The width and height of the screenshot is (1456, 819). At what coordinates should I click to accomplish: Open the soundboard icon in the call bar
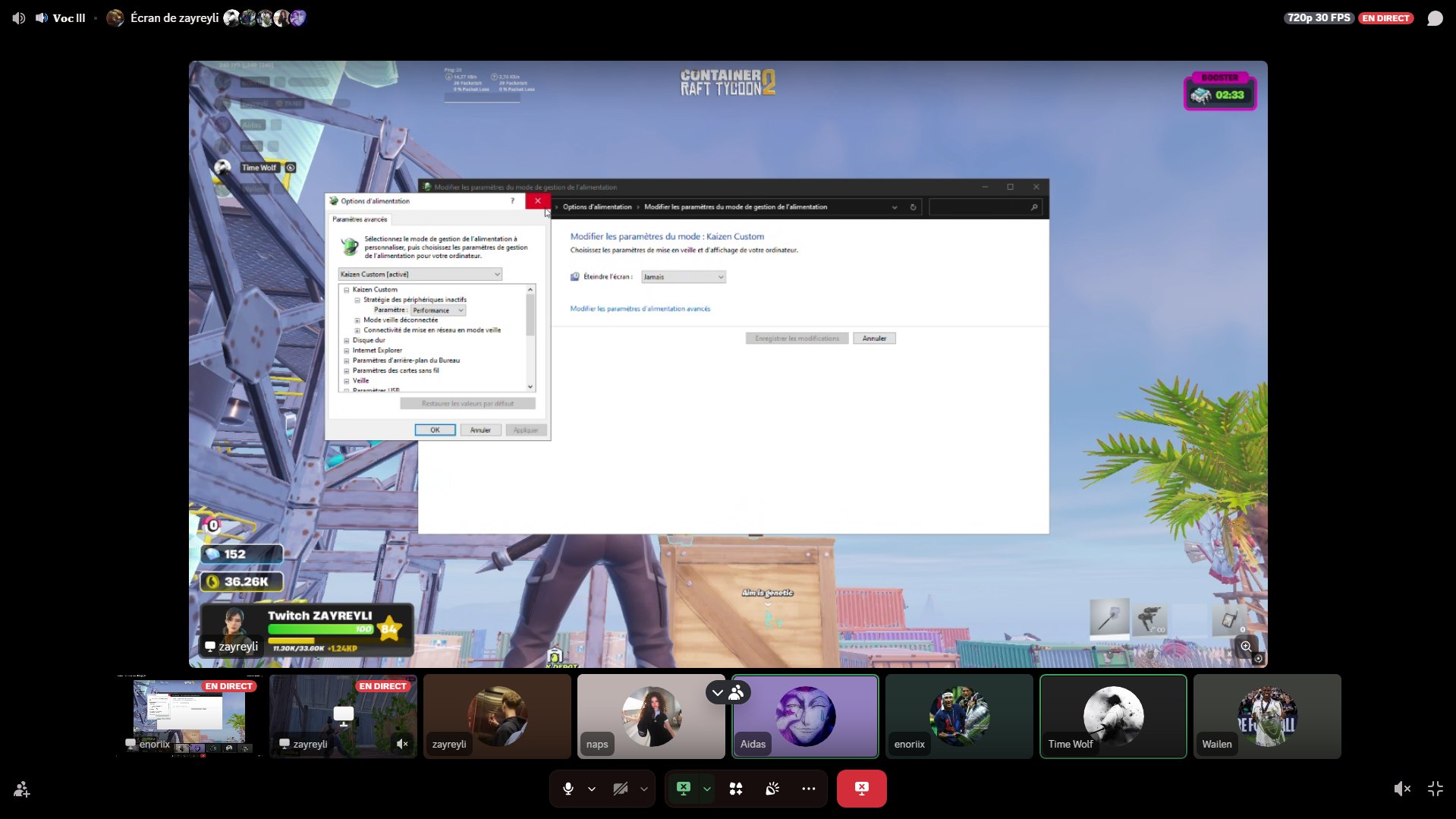point(772,789)
